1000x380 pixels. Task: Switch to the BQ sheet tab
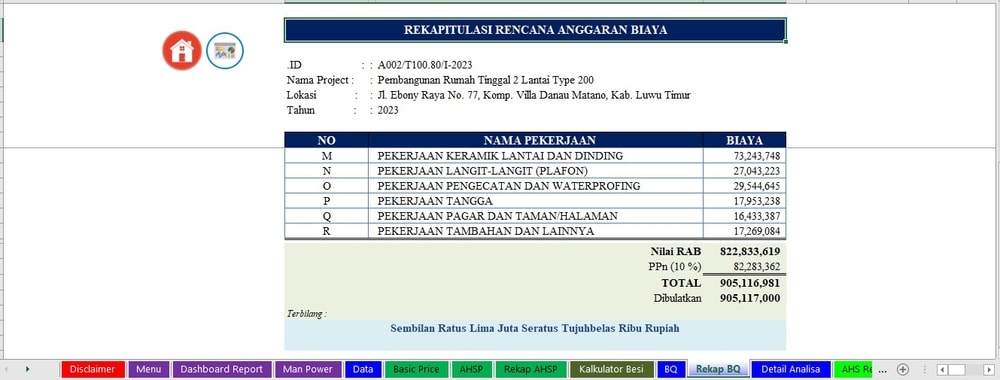670,369
